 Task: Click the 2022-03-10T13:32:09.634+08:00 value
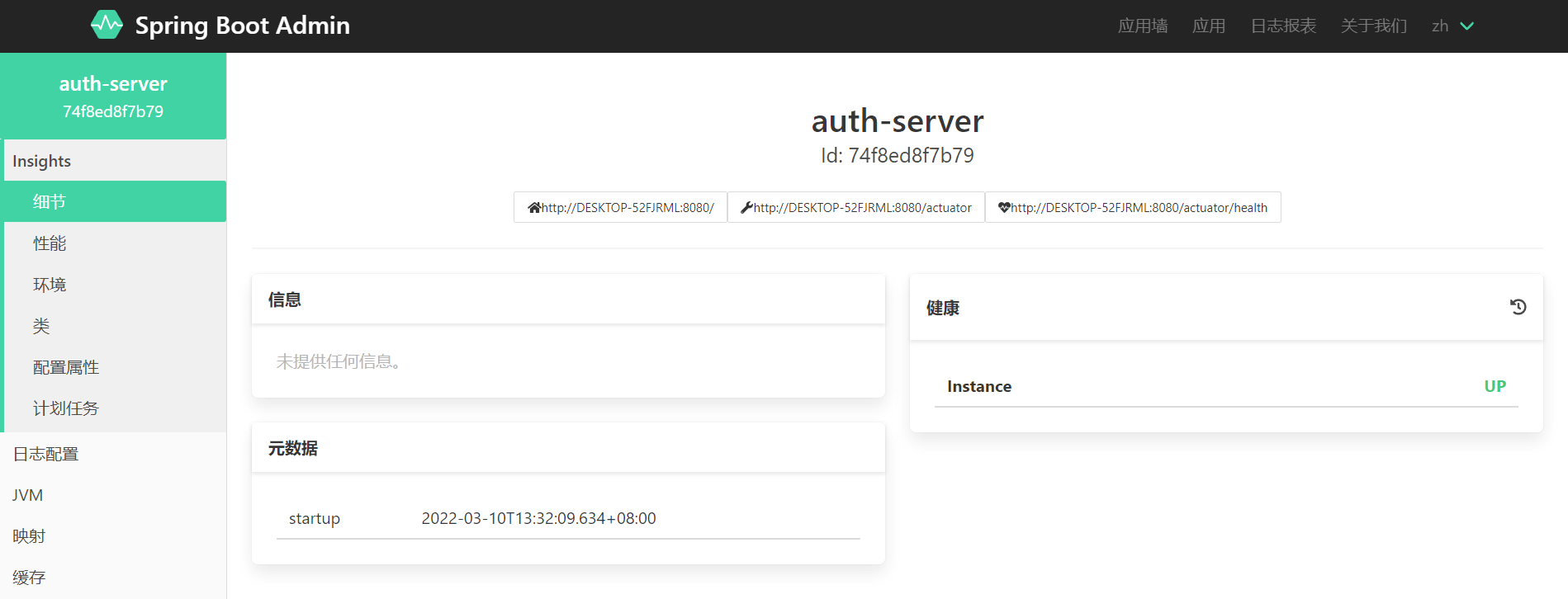[539, 518]
